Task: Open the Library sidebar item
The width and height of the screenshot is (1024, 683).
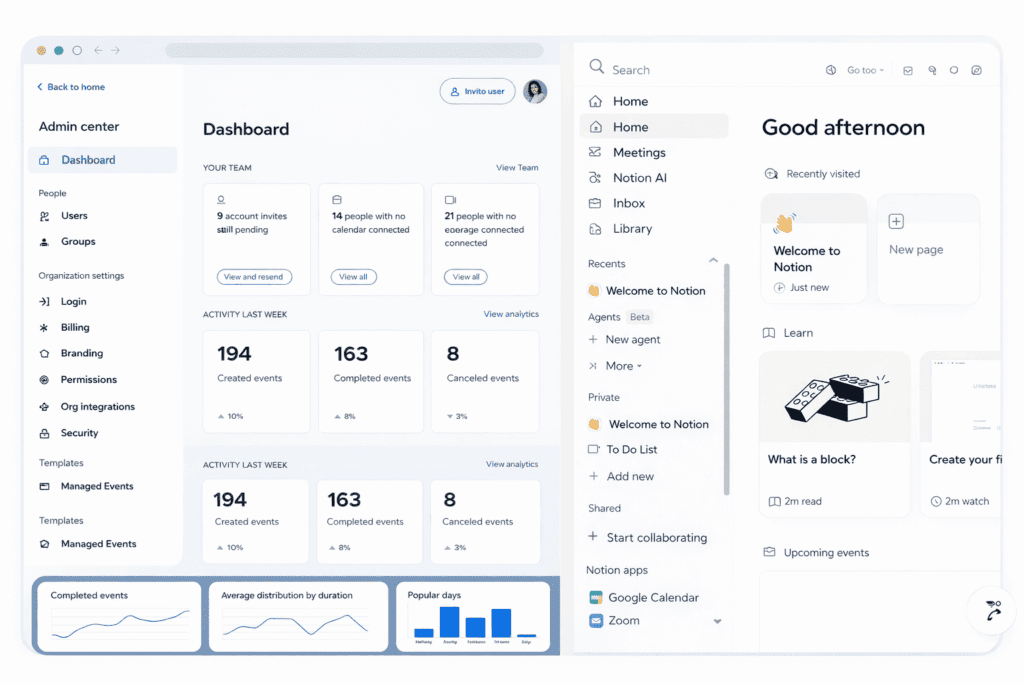Action: (x=632, y=228)
